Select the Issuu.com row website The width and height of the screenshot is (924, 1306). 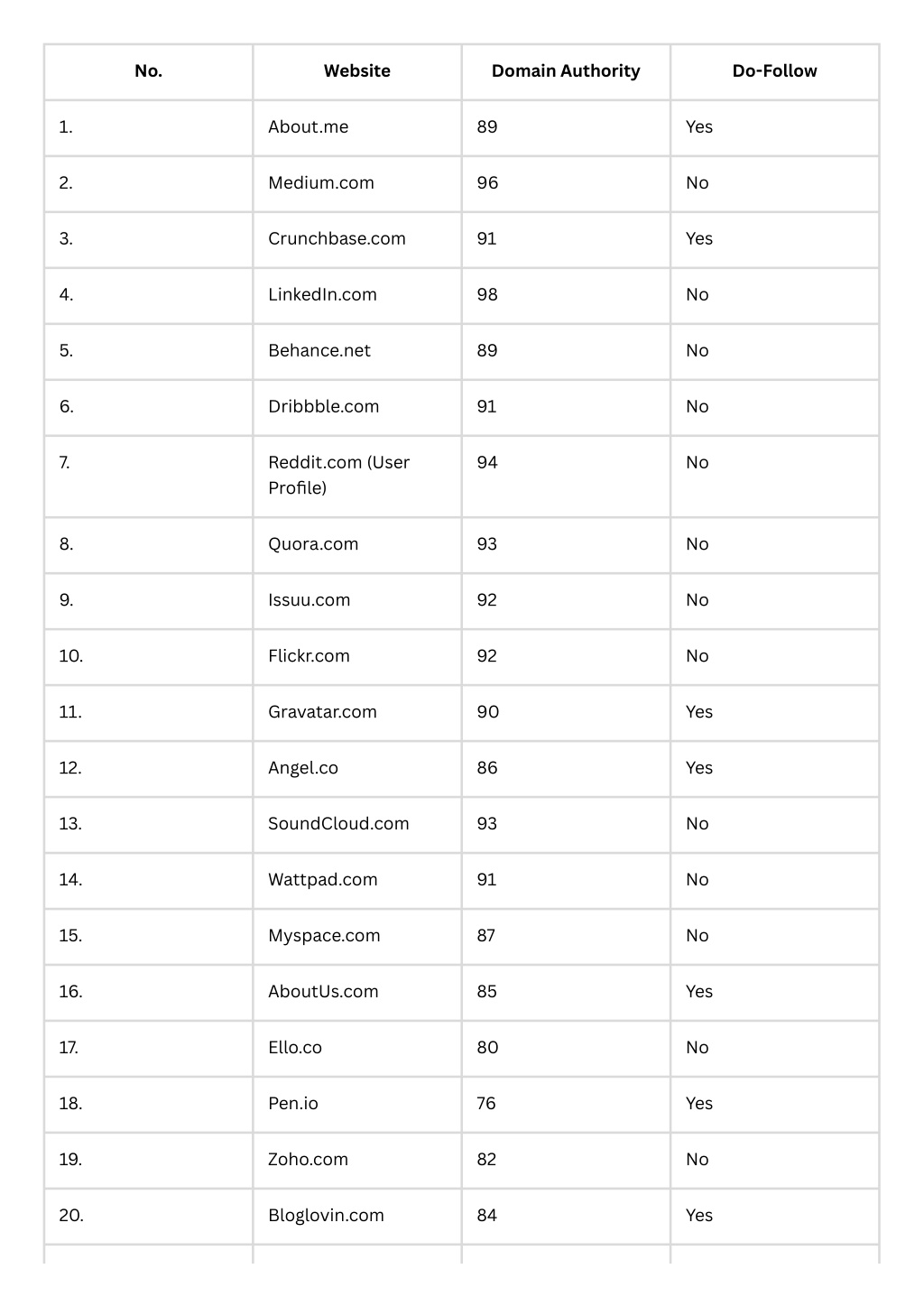pyautogui.click(x=309, y=600)
